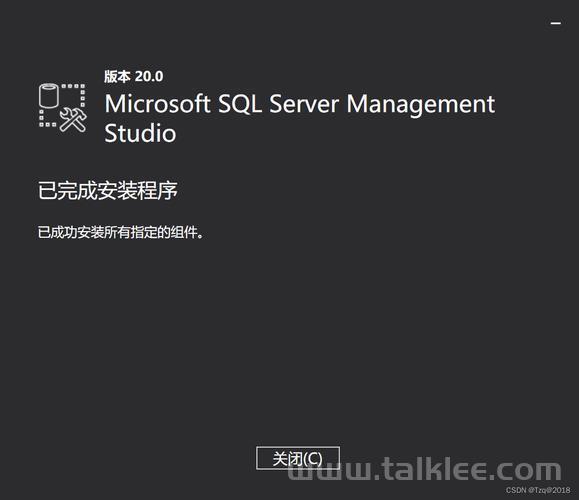Click the word SQL in the title

(x=240, y=104)
